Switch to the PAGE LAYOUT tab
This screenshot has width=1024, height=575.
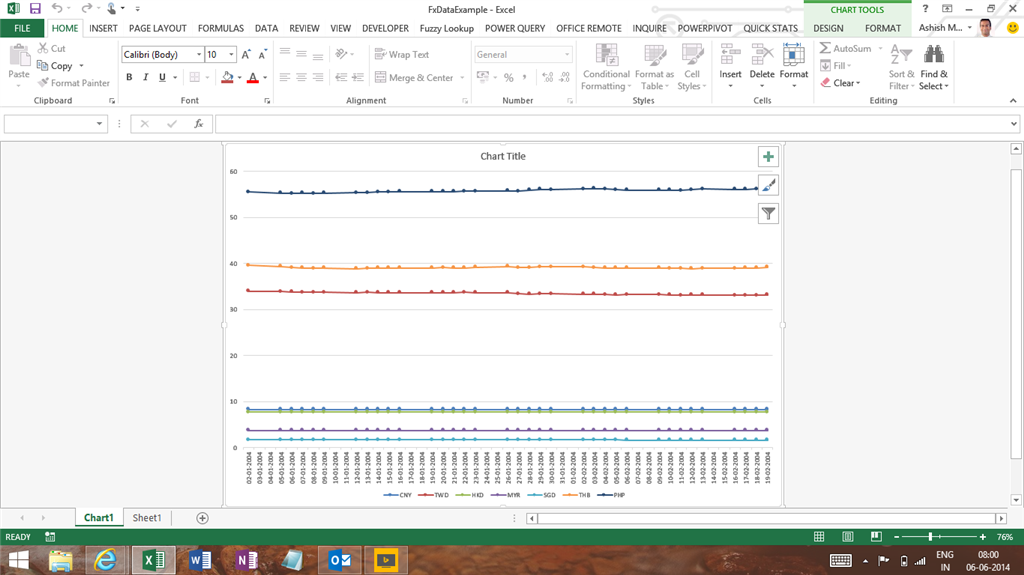(x=157, y=28)
